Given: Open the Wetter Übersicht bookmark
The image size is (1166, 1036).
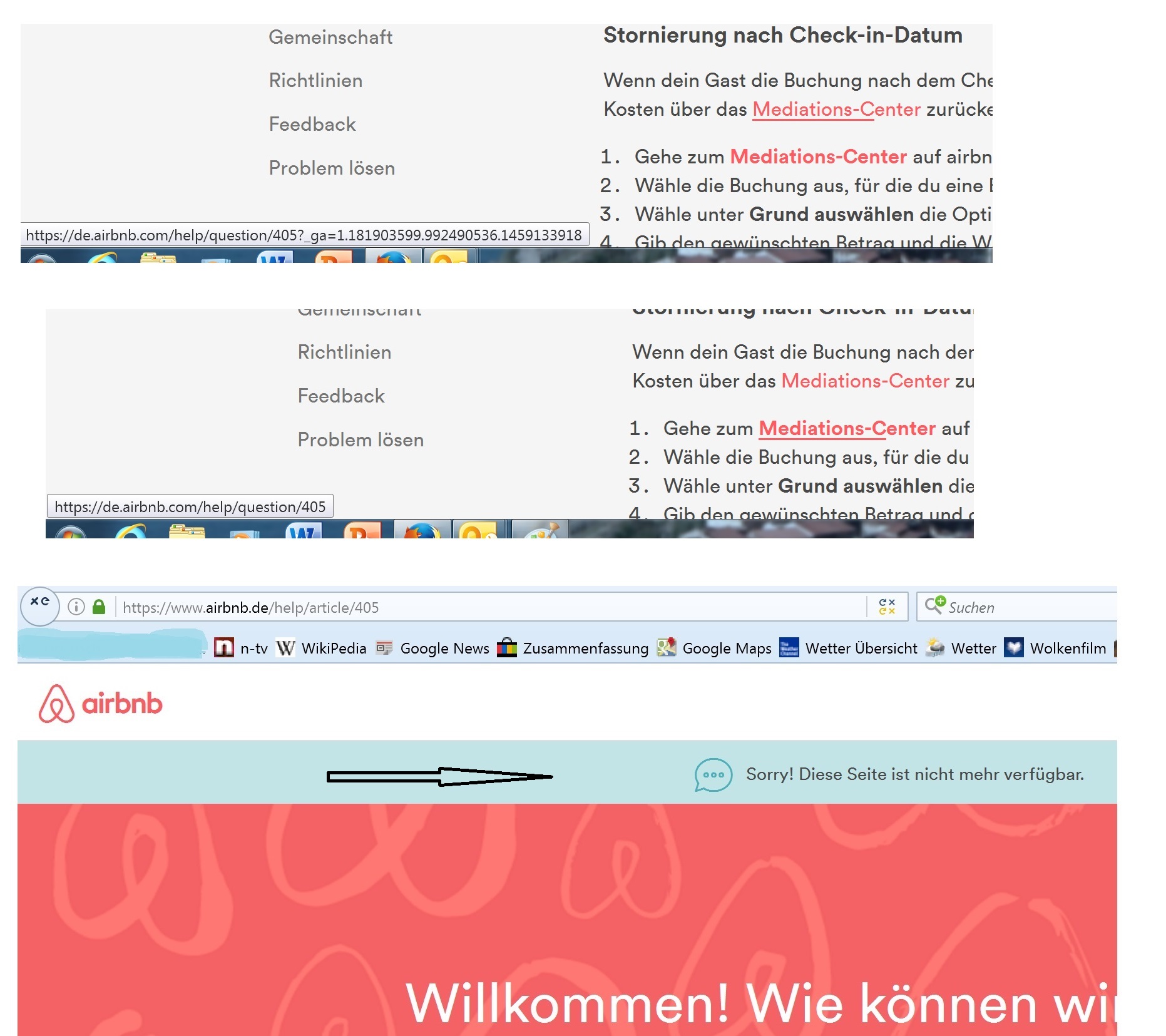Looking at the screenshot, I should 849,648.
